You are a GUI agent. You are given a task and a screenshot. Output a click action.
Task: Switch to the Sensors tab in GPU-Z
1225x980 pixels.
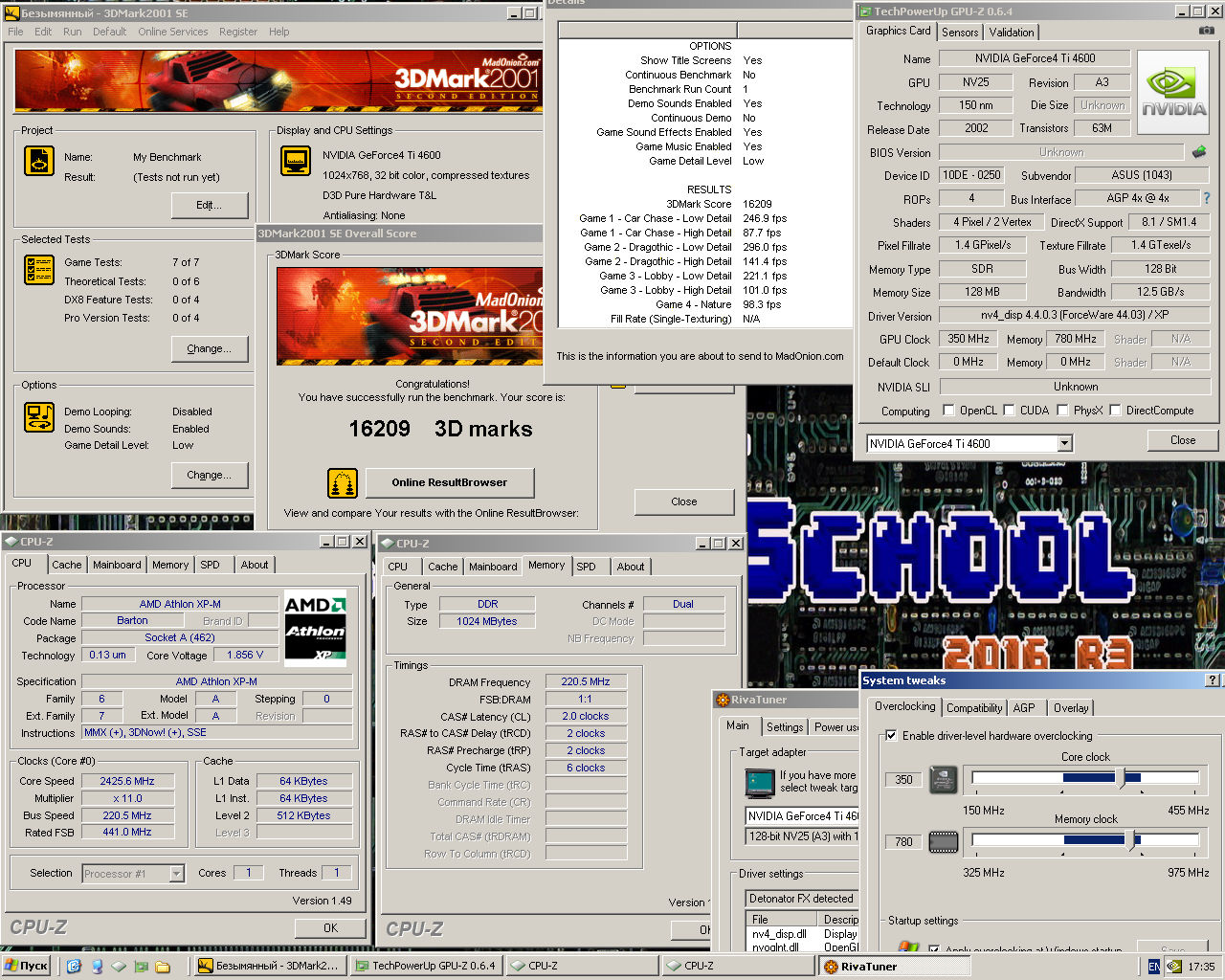960,33
